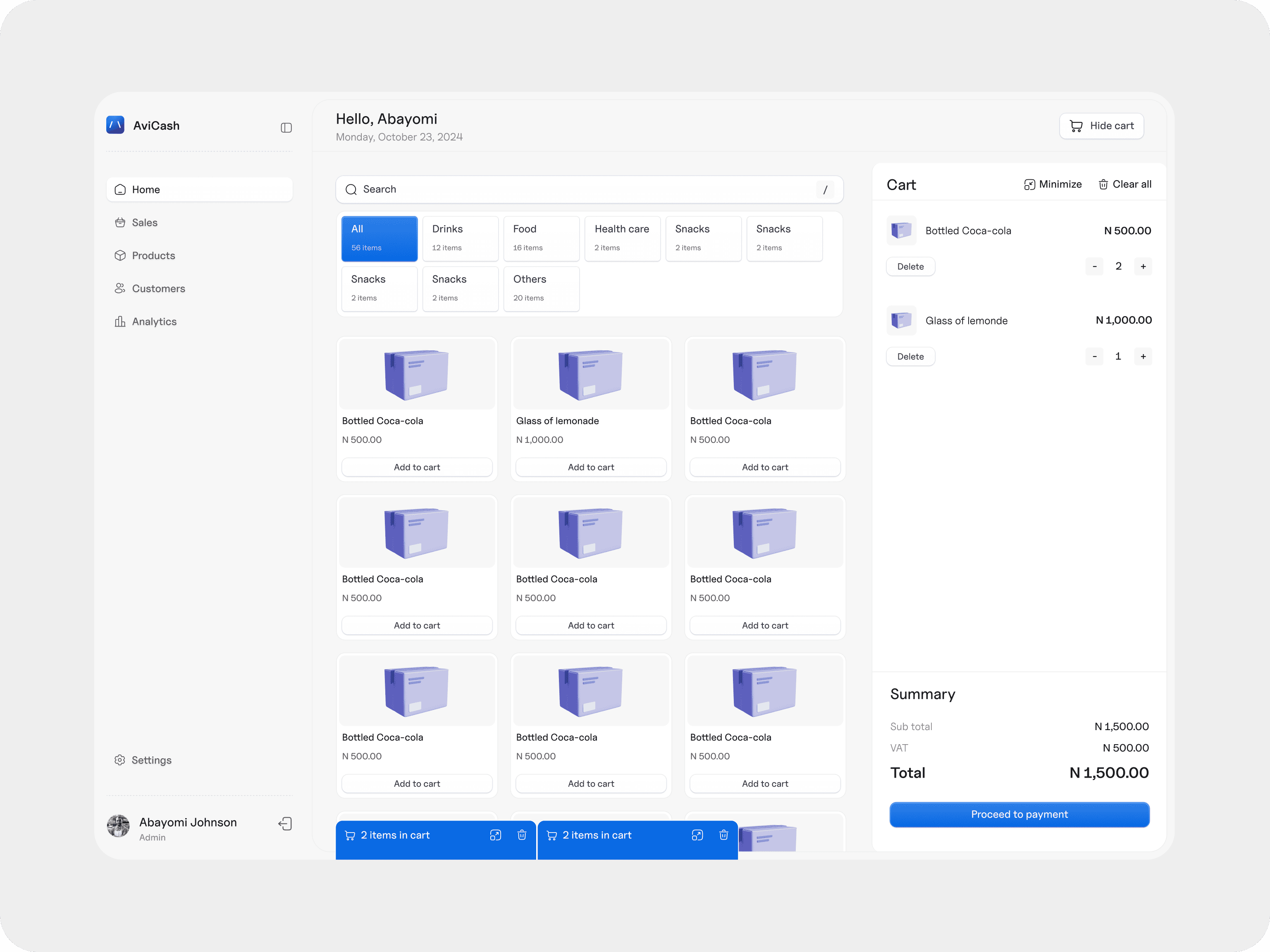Viewport: 1270px width, 952px height.
Task: Click the logout icon beside Abayomi Johnson
Action: pos(285,823)
